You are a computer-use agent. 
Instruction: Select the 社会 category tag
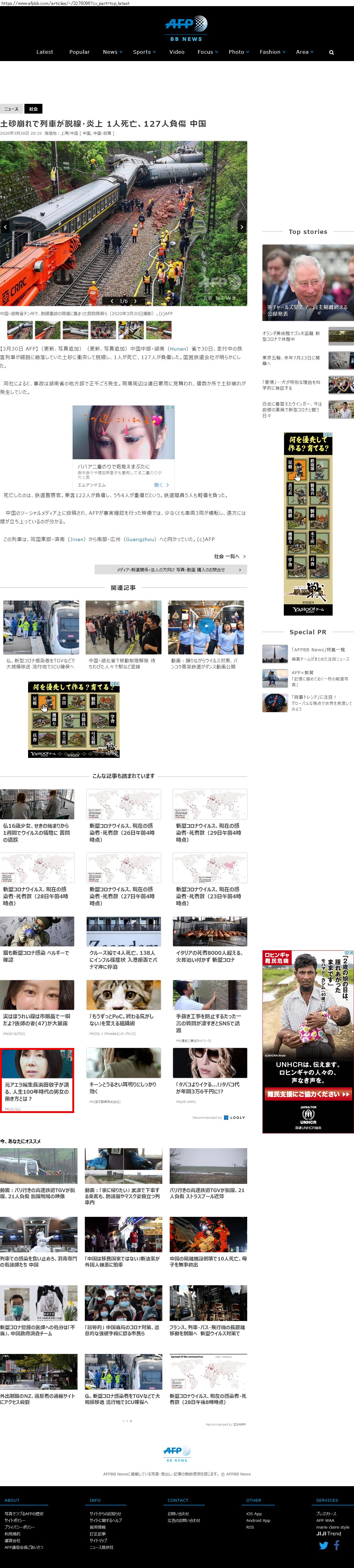(x=34, y=109)
